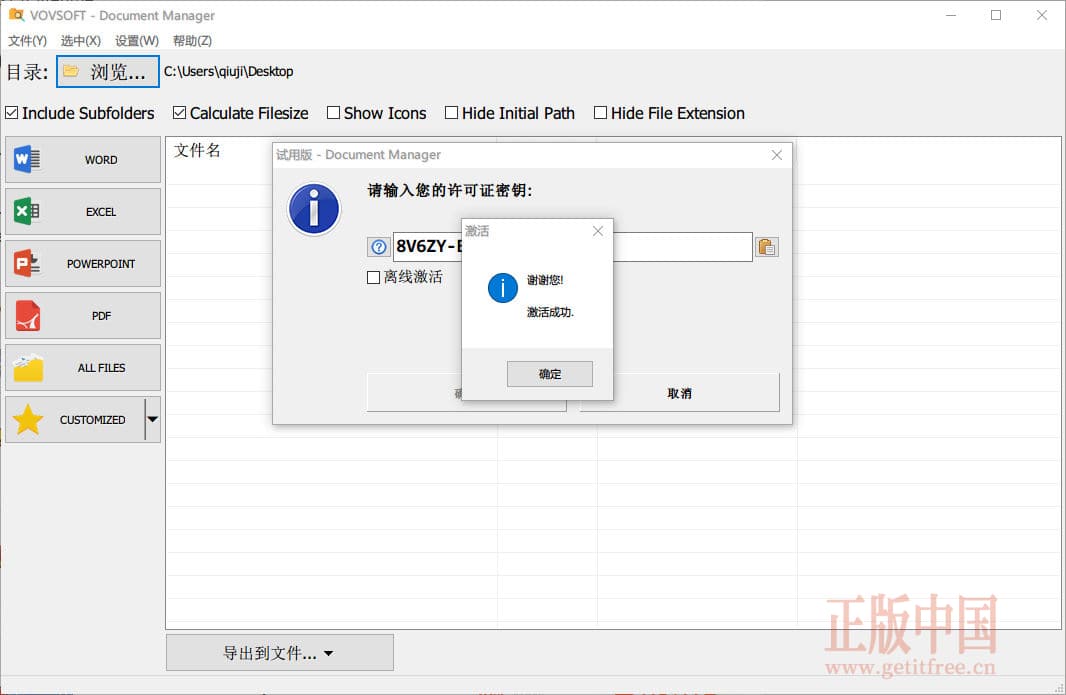Open the 设置(W) menu
This screenshot has width=1066, height=695.
click(137, 41)
